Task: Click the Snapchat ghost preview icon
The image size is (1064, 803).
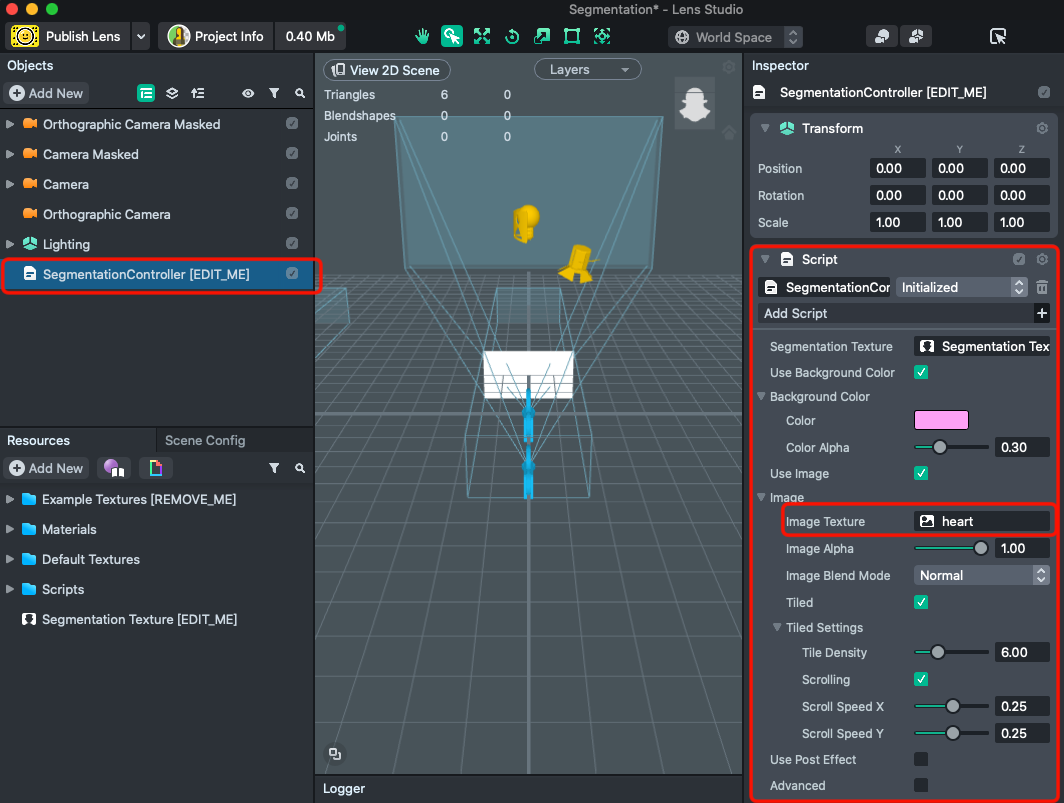Action: pos(695,104)
